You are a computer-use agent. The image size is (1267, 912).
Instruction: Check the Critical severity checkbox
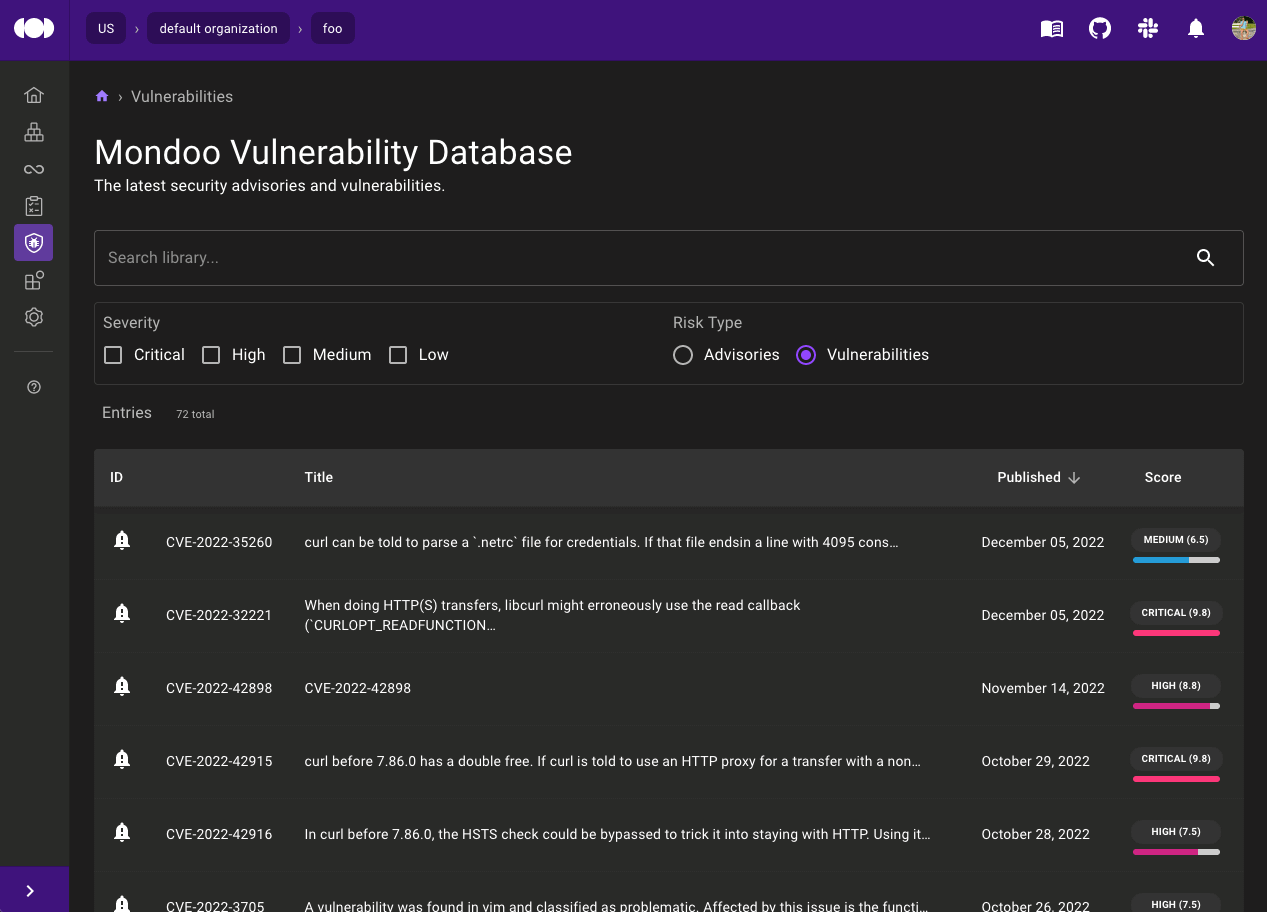click(x=113, y=354)
